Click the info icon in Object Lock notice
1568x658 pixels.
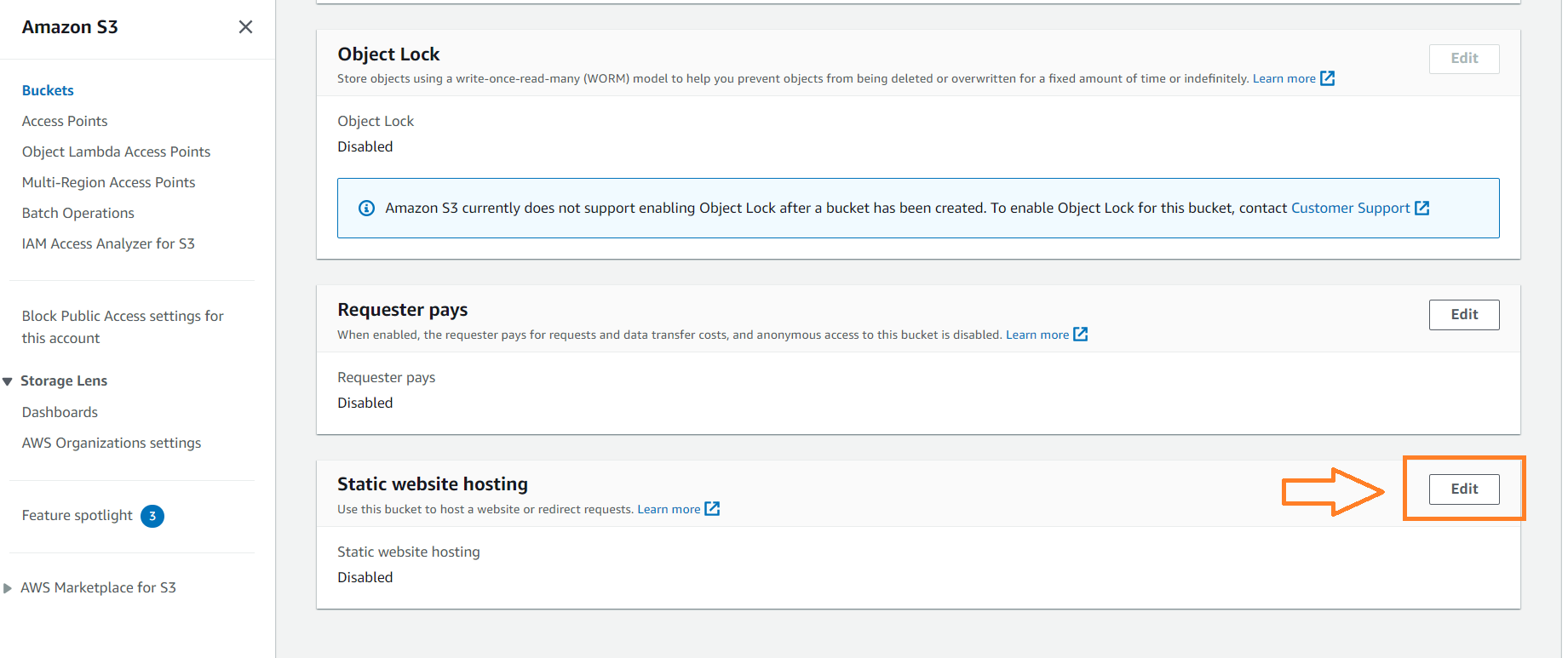pyautogui.click(x=366, y=209)
